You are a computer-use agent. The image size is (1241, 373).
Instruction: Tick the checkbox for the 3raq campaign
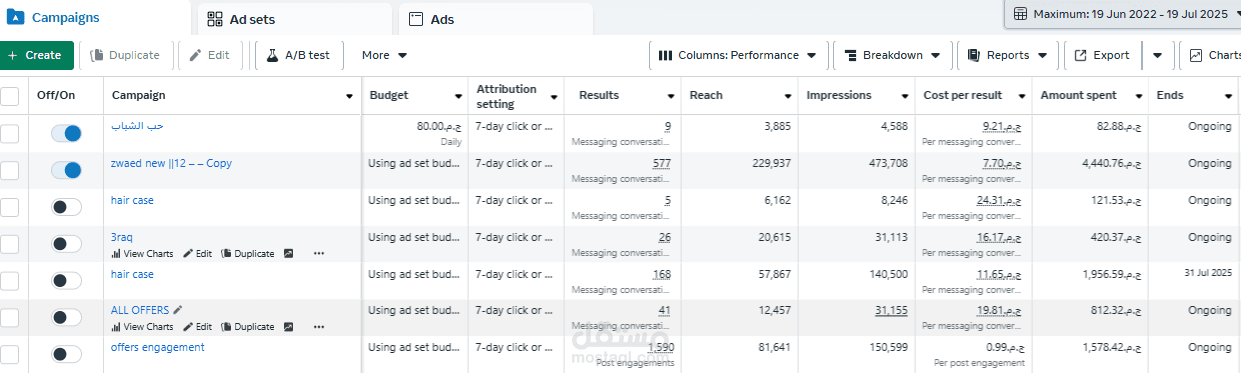click(x=9, y=244)
